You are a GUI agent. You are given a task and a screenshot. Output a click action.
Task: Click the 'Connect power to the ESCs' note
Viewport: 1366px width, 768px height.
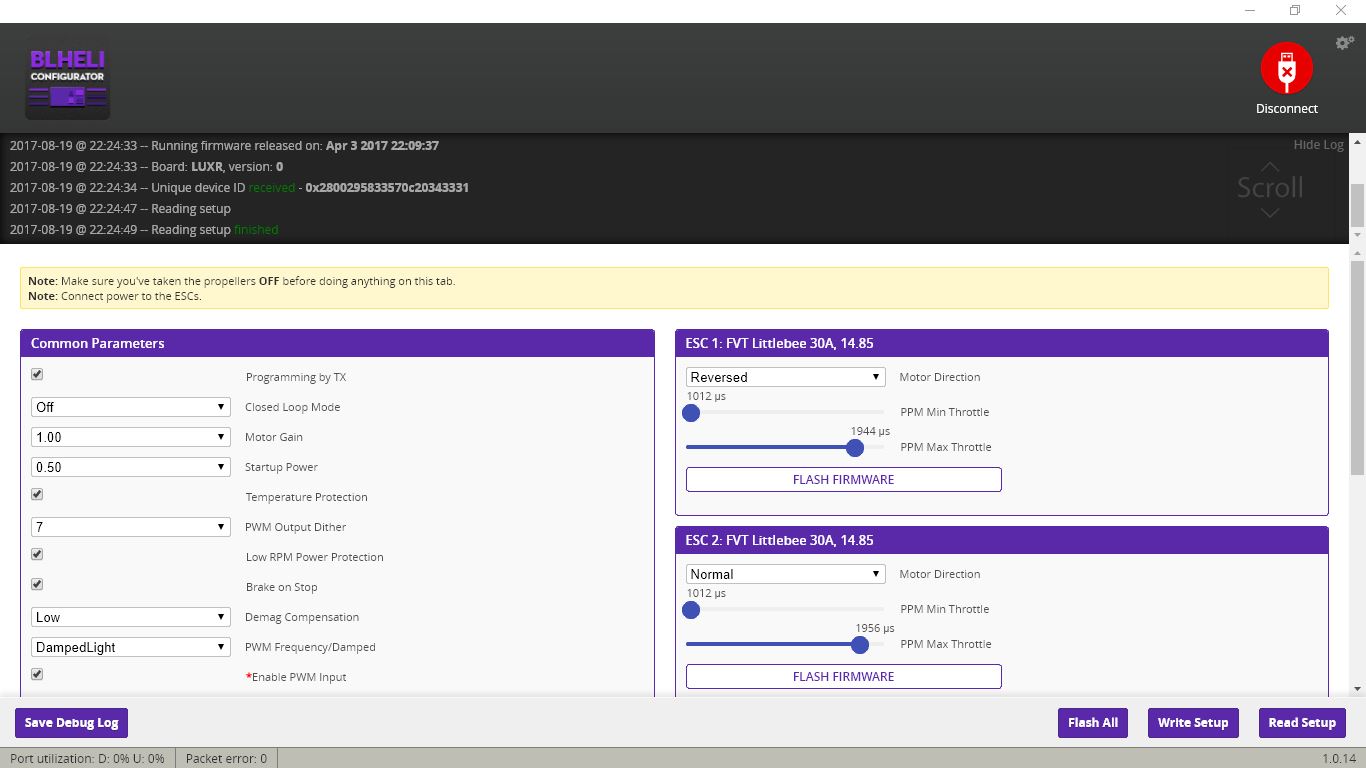pos(115,296)
